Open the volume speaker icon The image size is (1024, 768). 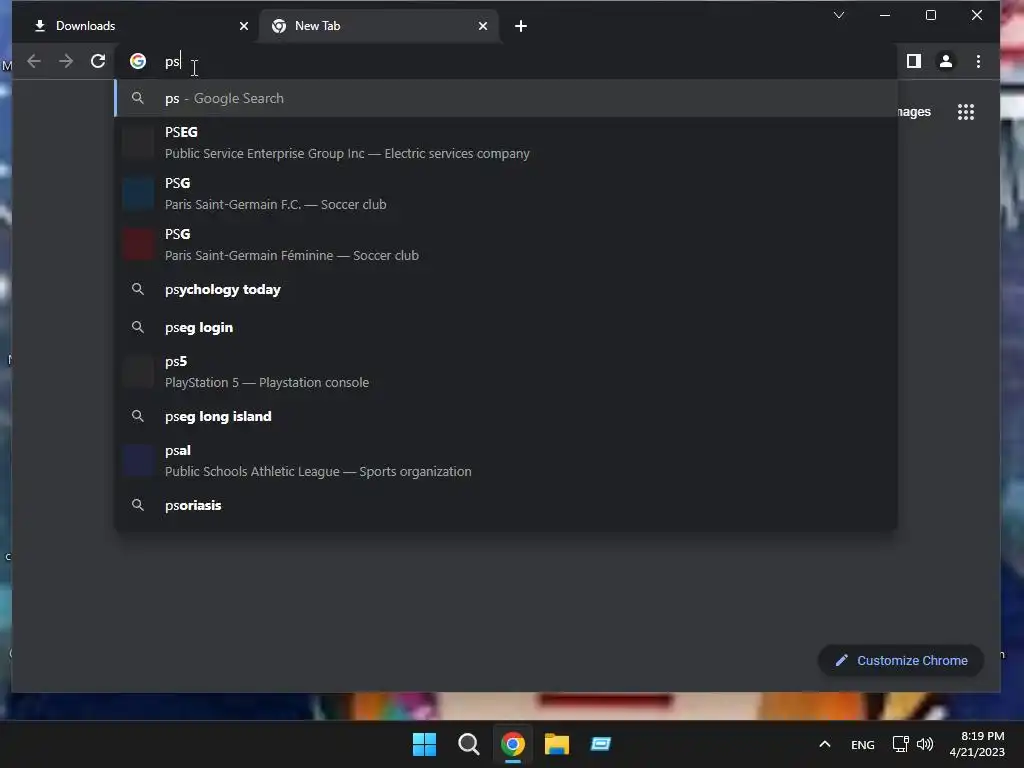[925, 744]
